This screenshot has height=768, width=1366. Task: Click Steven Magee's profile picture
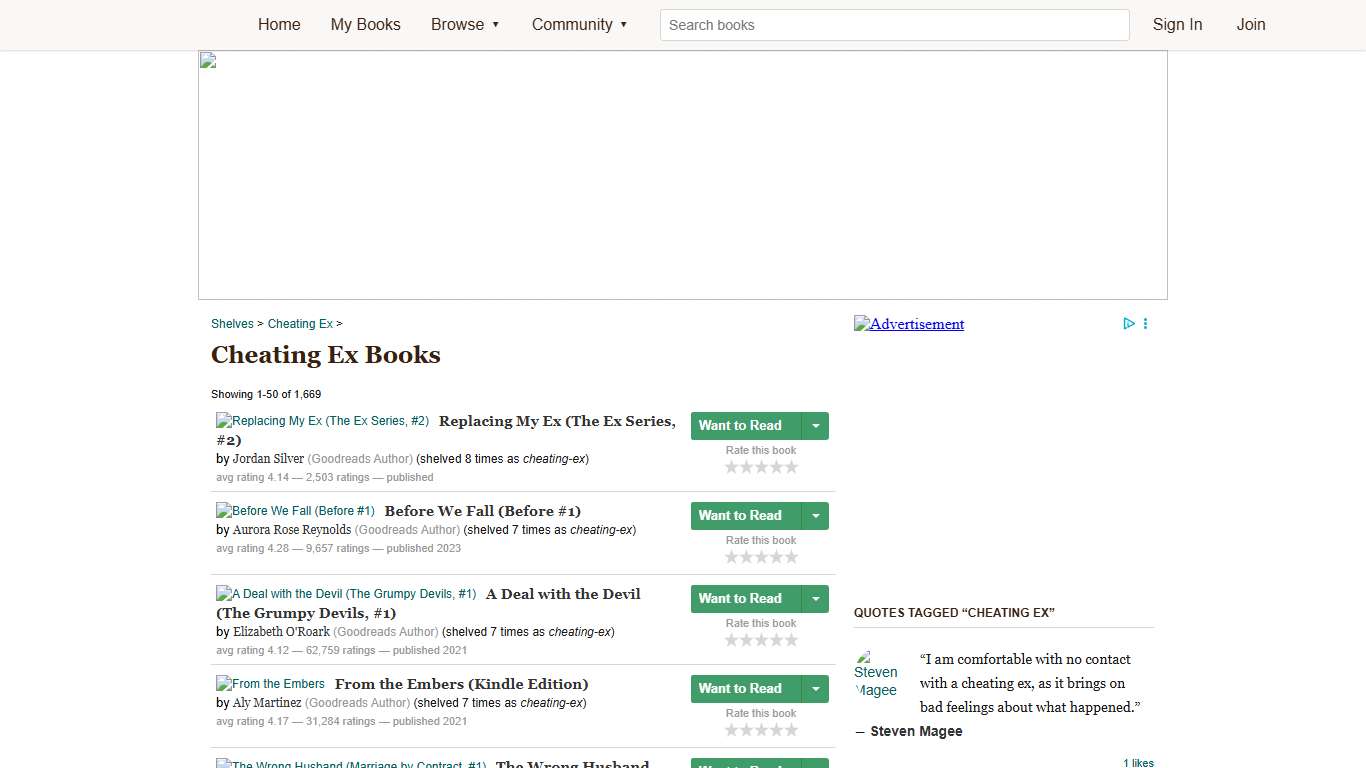tap(877, 671)
